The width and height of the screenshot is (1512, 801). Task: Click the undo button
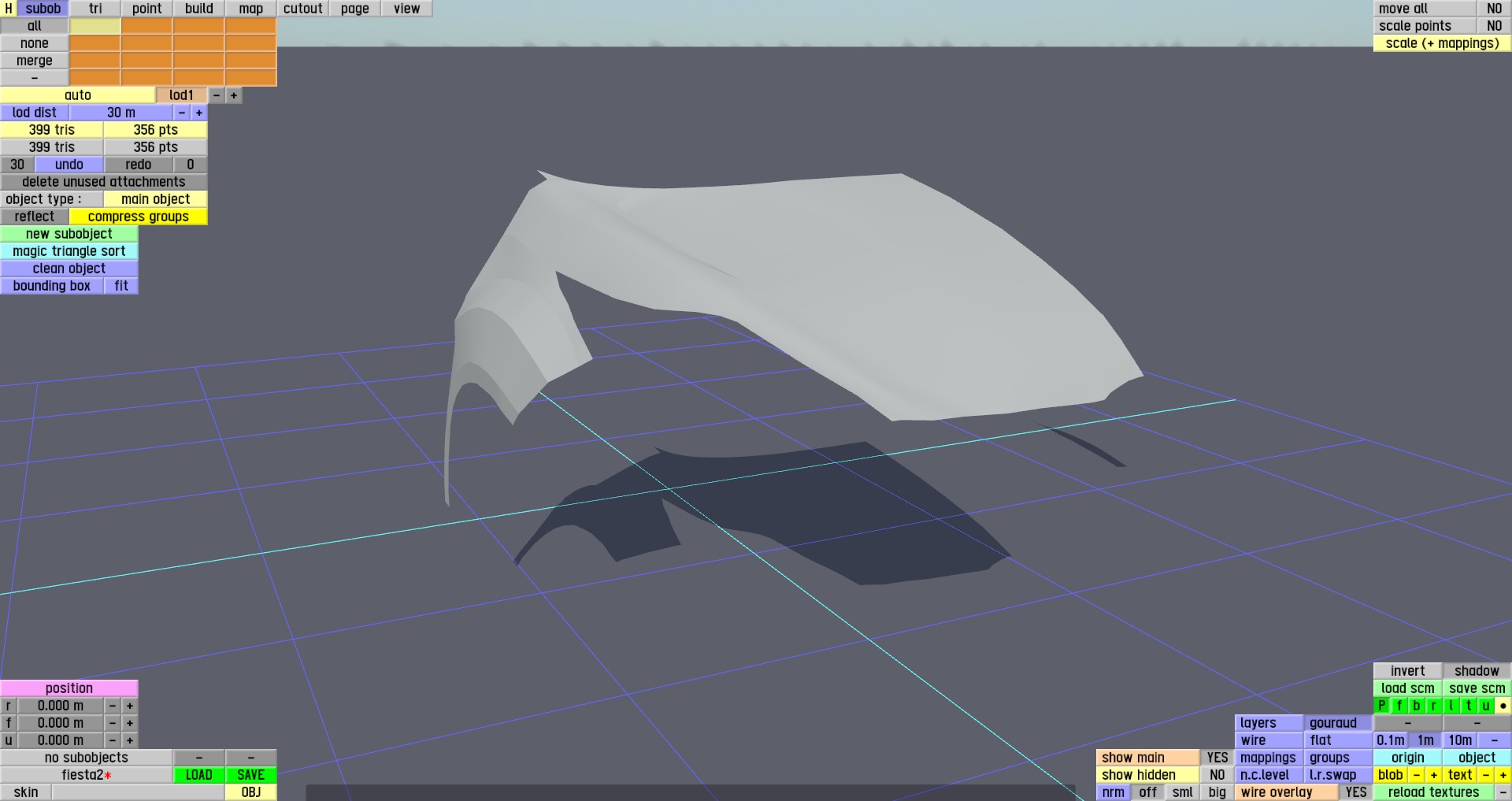coord(69,165)
